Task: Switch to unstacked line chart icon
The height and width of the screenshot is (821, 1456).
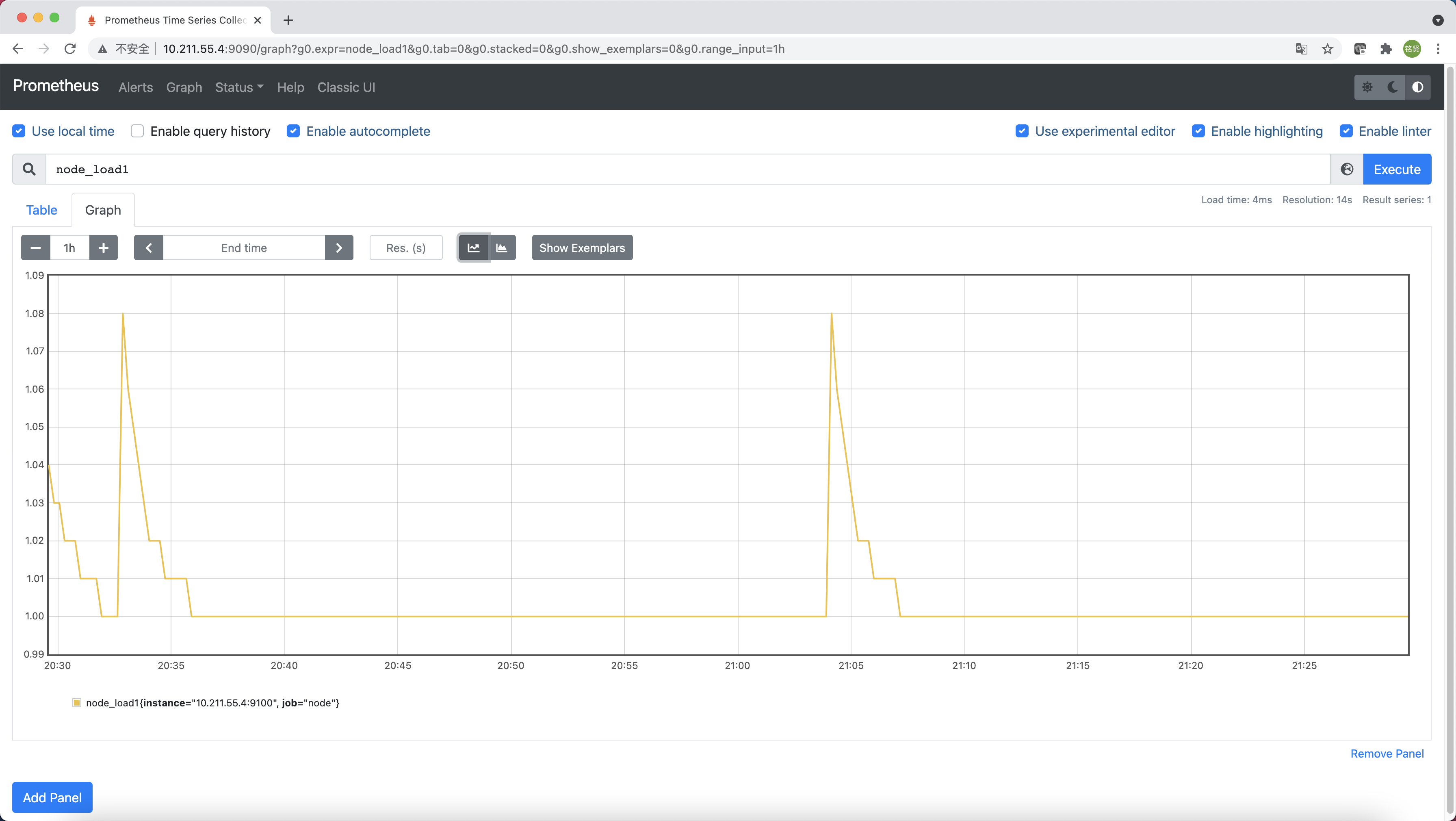Action: [474, 248]
